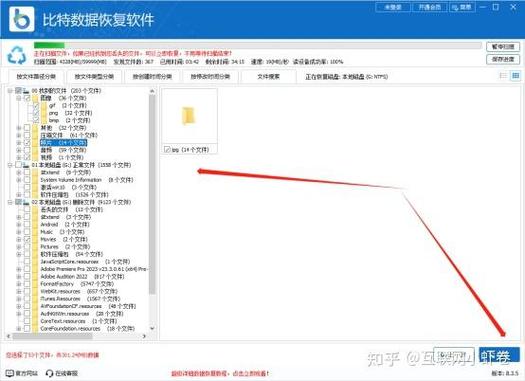Click the FormatFactory folder icon

(x=35, y=284)
